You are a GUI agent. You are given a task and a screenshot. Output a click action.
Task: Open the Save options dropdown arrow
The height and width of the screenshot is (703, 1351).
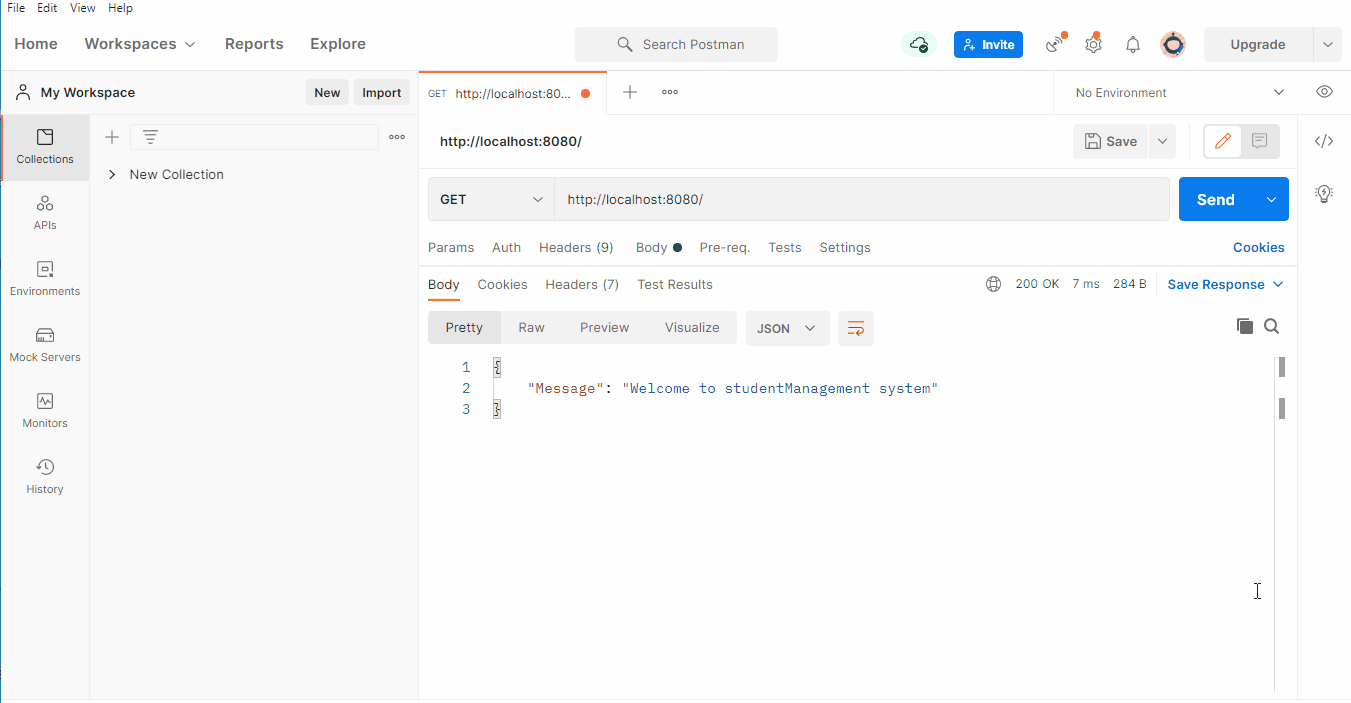[x=1162, y=141]
